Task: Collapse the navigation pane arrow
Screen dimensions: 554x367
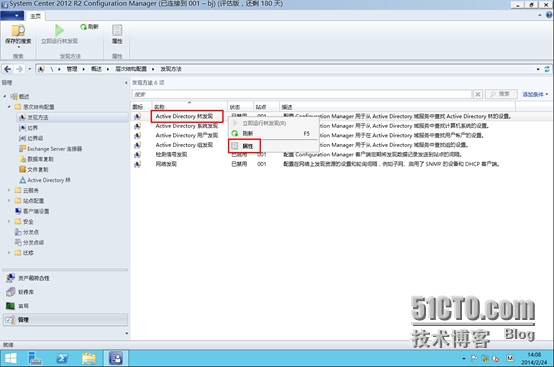Action: click(x=126, y=83)
